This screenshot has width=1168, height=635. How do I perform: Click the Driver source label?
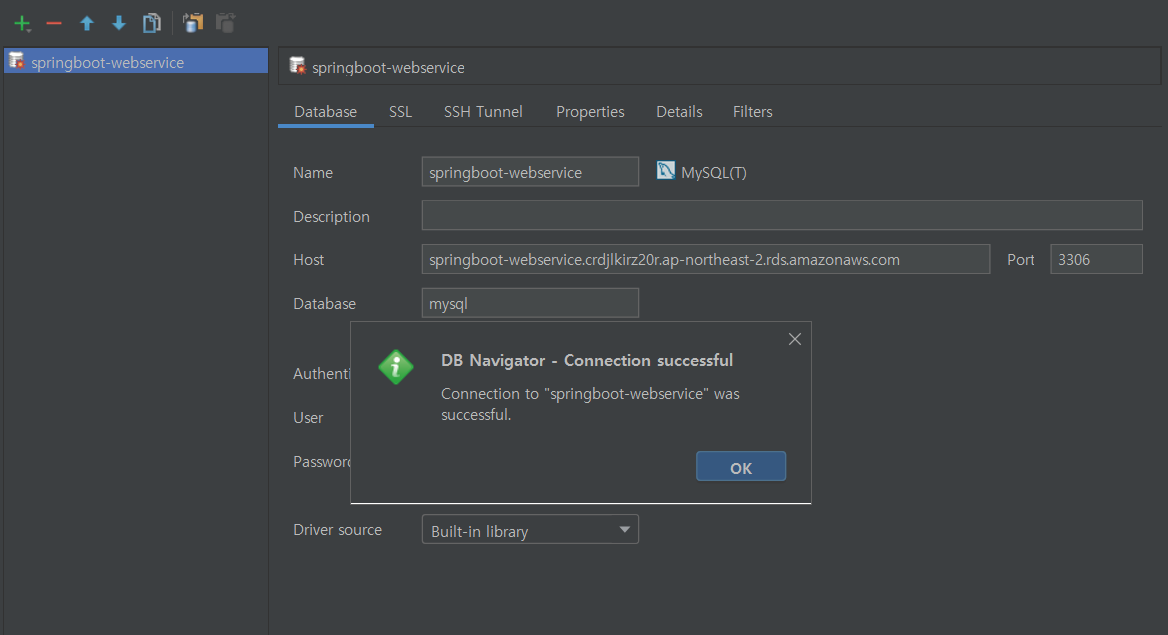(337, 530)
